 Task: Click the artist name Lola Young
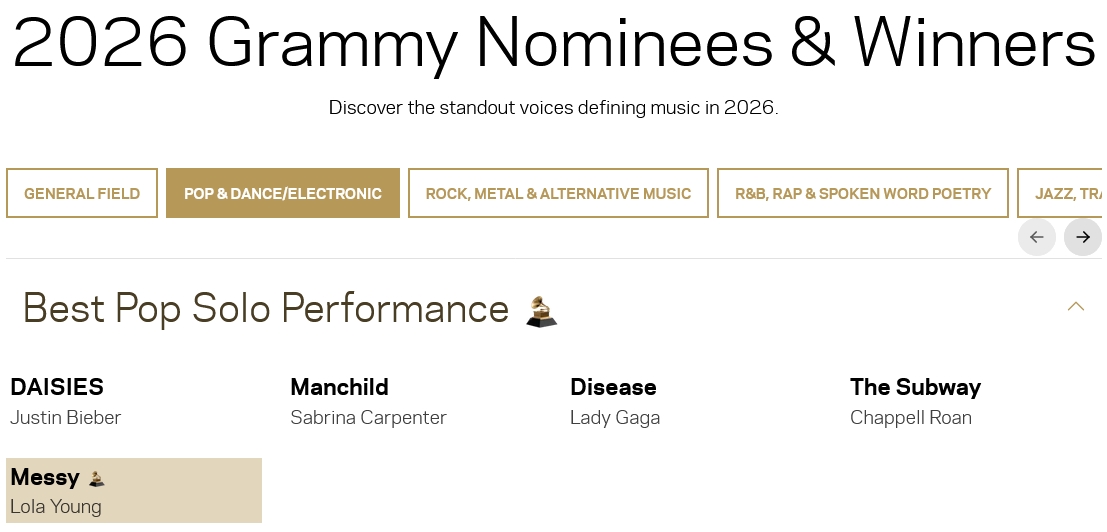56,506
